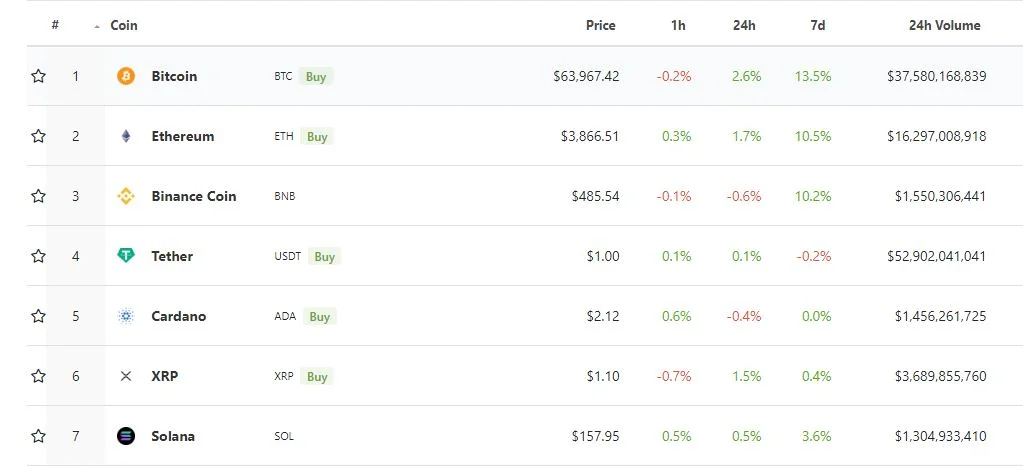Sort by the 1h change column

679,25
